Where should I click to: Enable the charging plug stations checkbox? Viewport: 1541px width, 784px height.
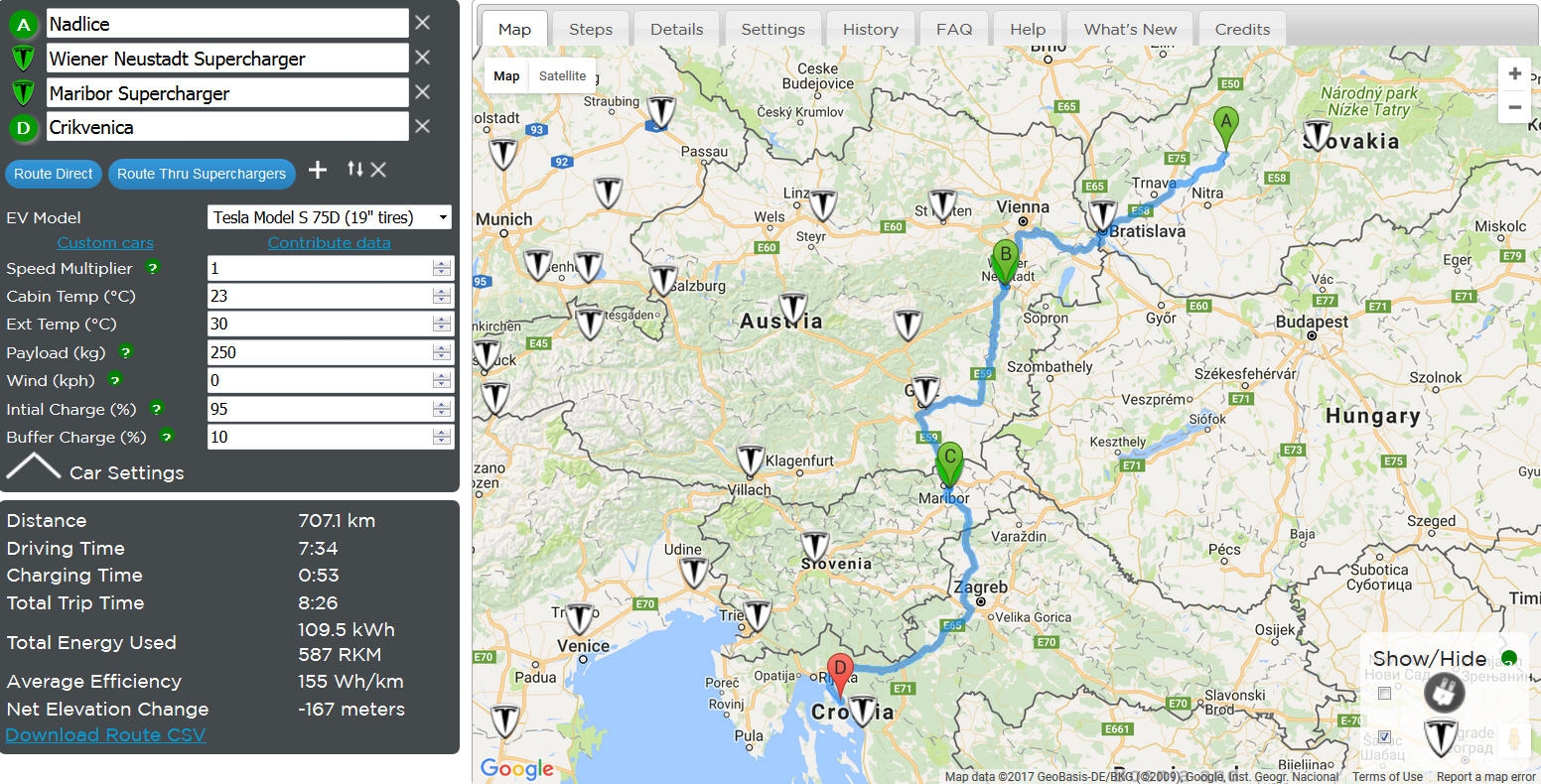(x=1384, y=694)
